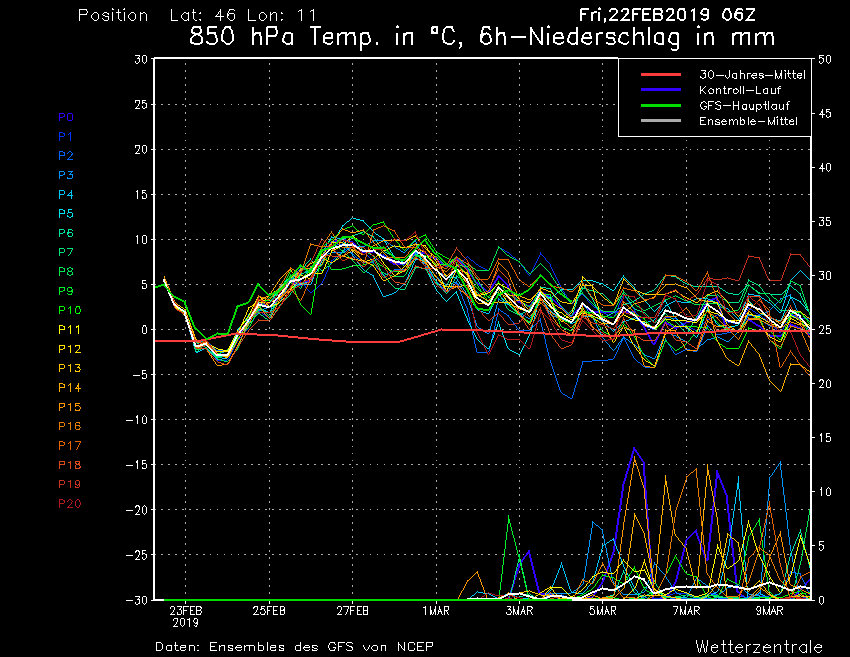Select the 'Ensemble-Mittel' legend text
This screenshot has height=657, width=850.
748,121
